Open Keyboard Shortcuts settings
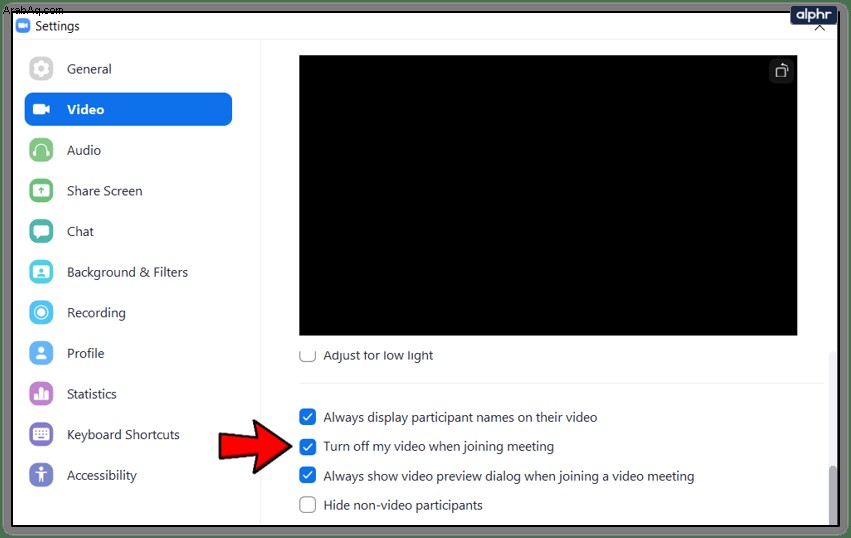The height and width of the screenshot is (538, 851). (x=128, y=434)
